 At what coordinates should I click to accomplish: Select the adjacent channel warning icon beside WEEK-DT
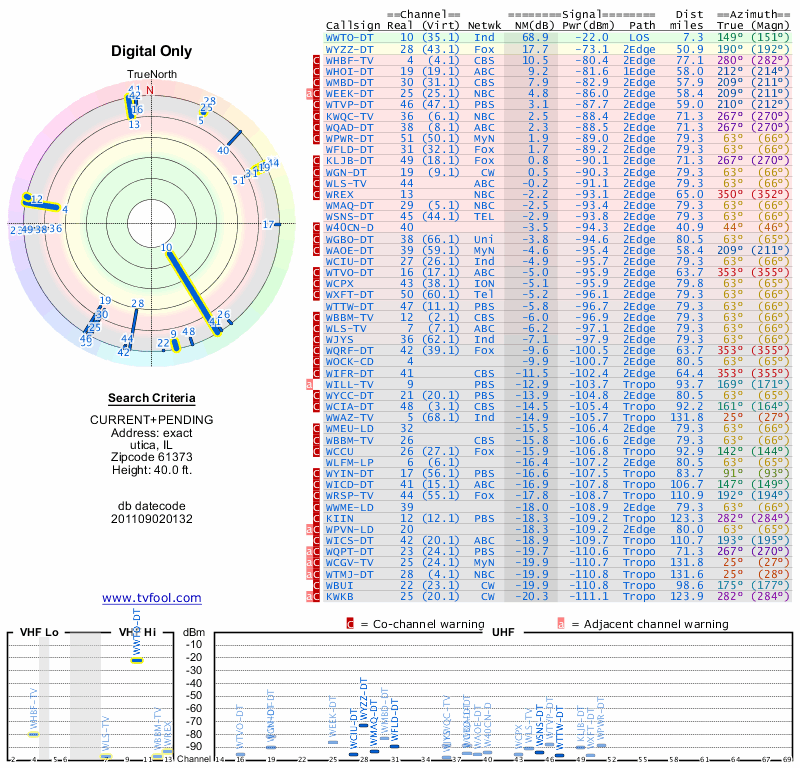pyautogui.click(x=309, y=93)
